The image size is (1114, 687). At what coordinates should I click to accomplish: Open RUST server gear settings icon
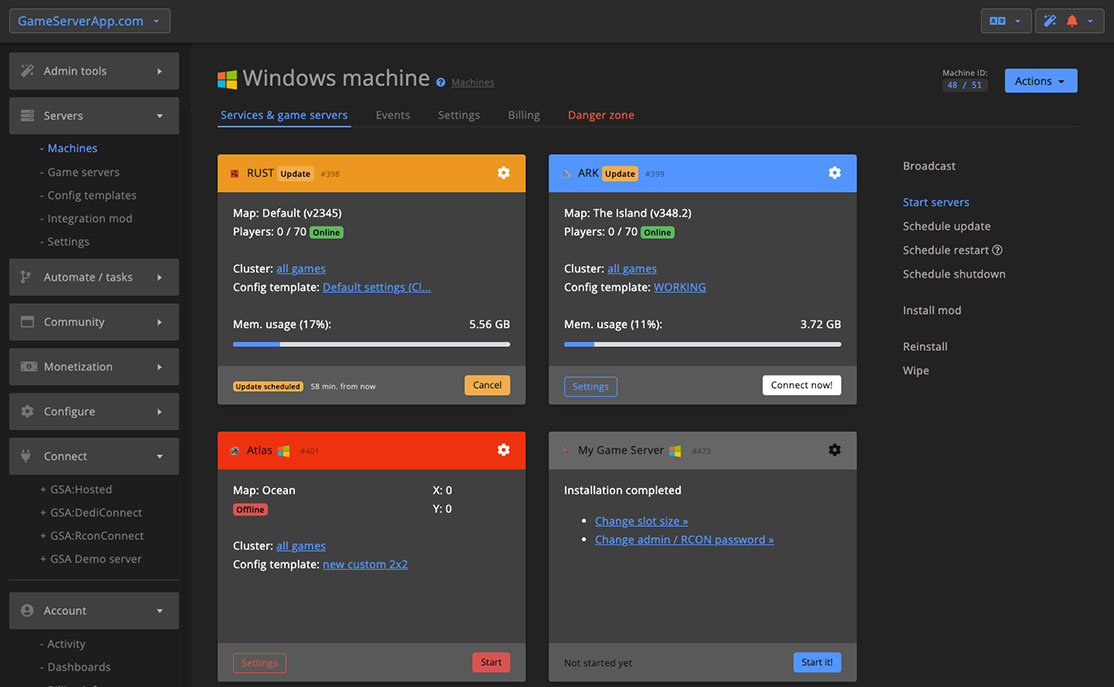pyautogui.click(x=503, y=173)
